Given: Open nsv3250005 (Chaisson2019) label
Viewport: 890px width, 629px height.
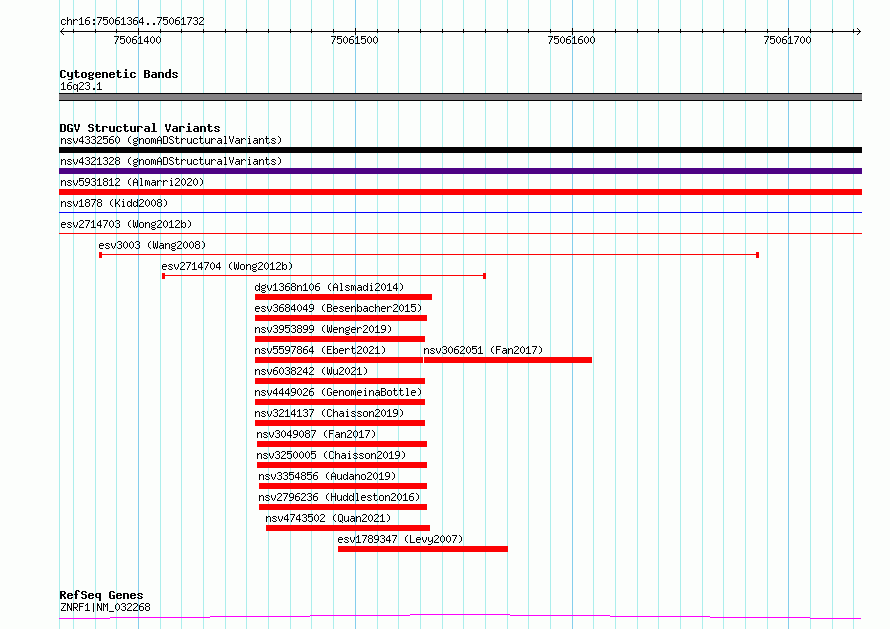Looking at the screenshot, I should 331,455.
